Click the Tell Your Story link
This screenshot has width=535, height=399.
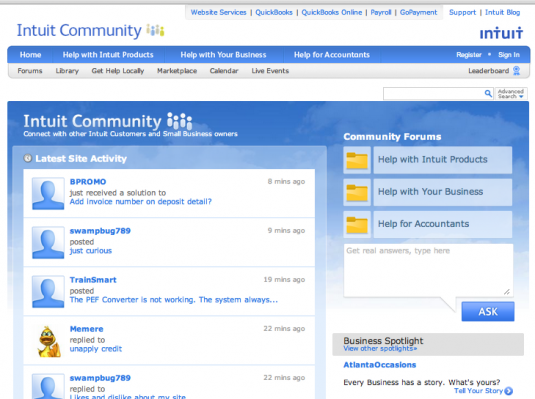point(478,391)
